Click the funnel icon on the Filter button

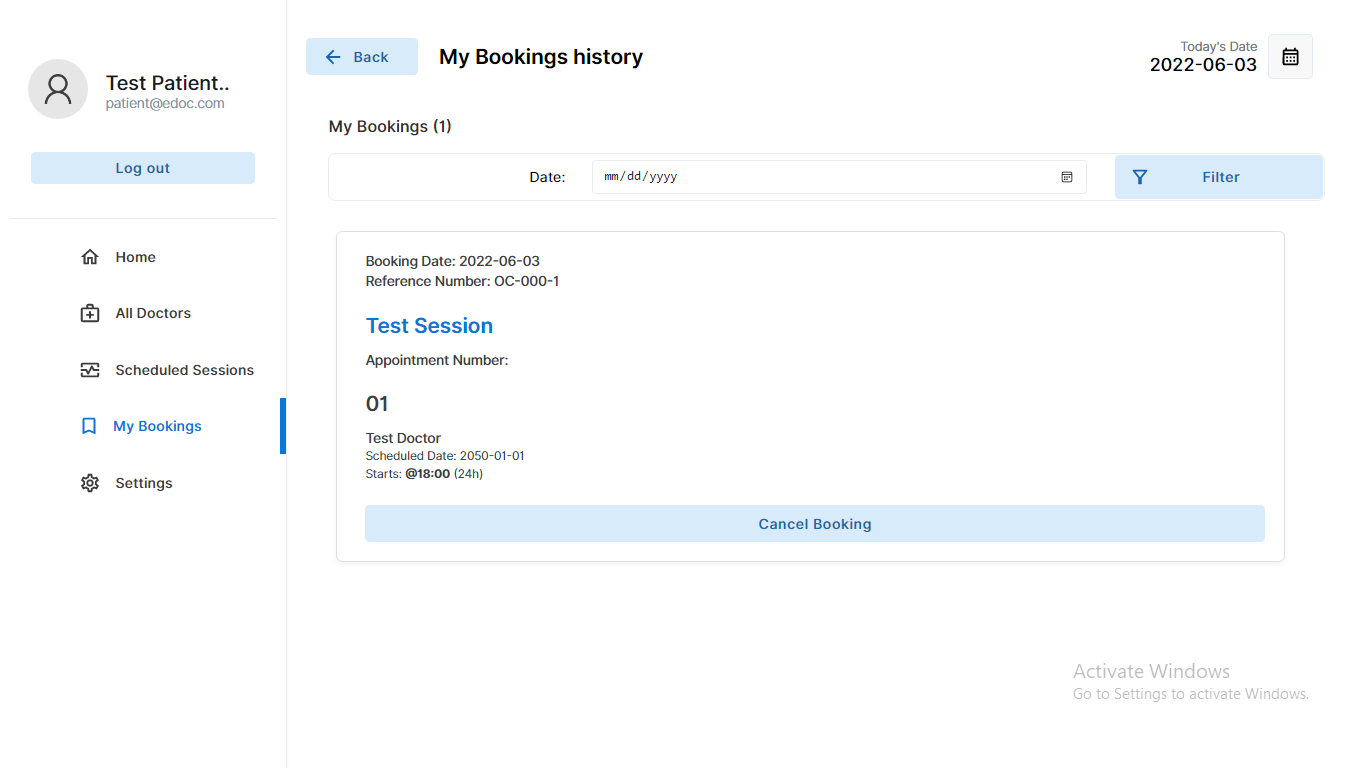(x=1140, y=176)
